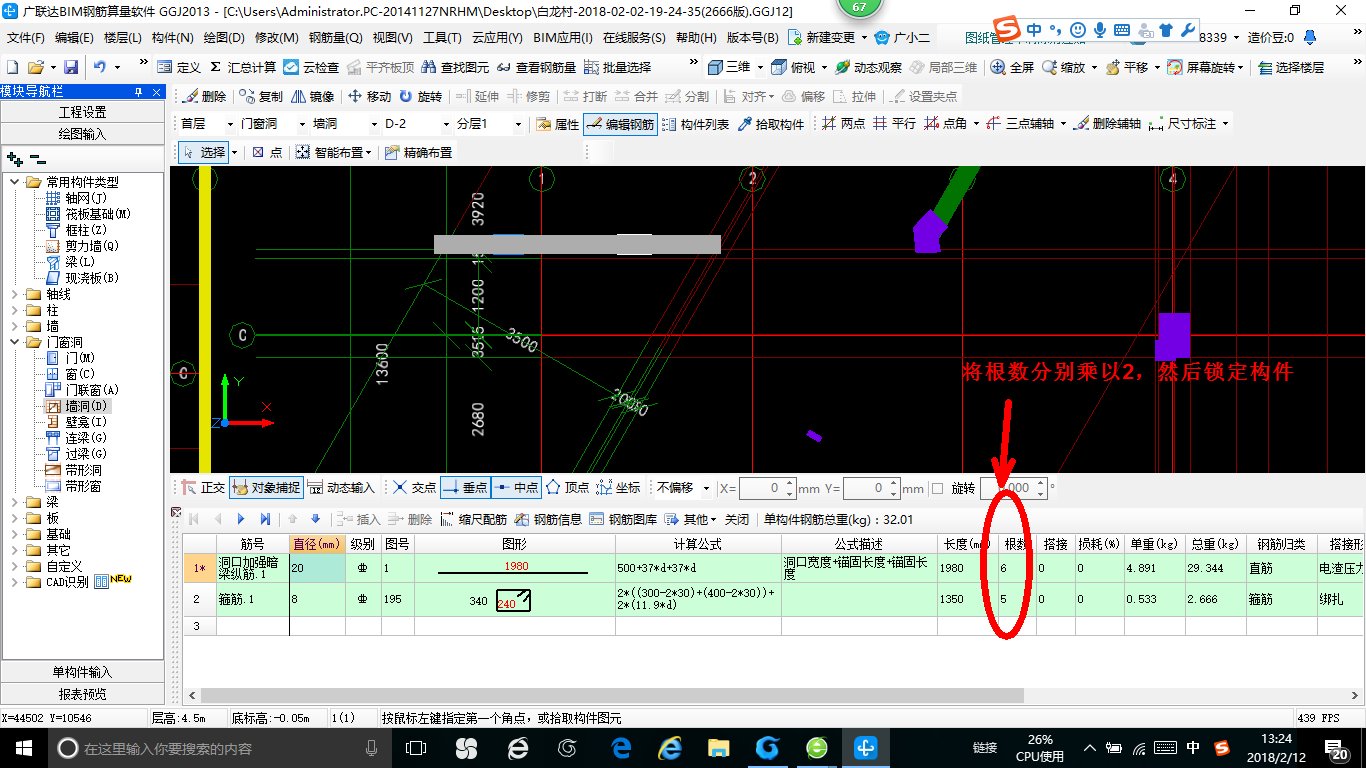This screenshot has width=1366, height=768.
Task: Open the 帮助(H) menu
Action: pos(696,38)
